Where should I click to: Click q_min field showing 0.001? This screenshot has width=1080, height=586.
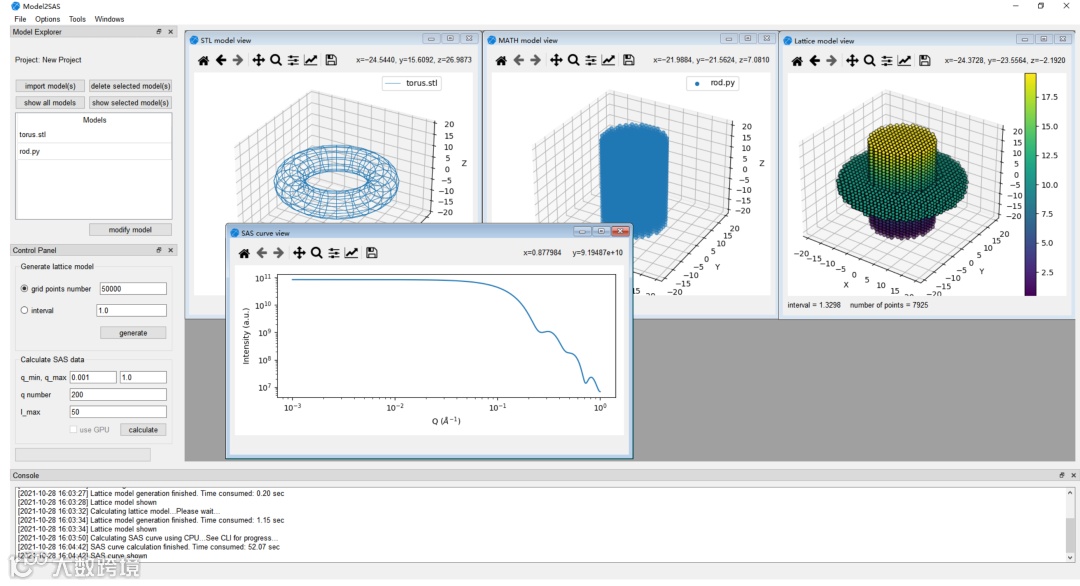pyautogui.click(x=93, y=377)
